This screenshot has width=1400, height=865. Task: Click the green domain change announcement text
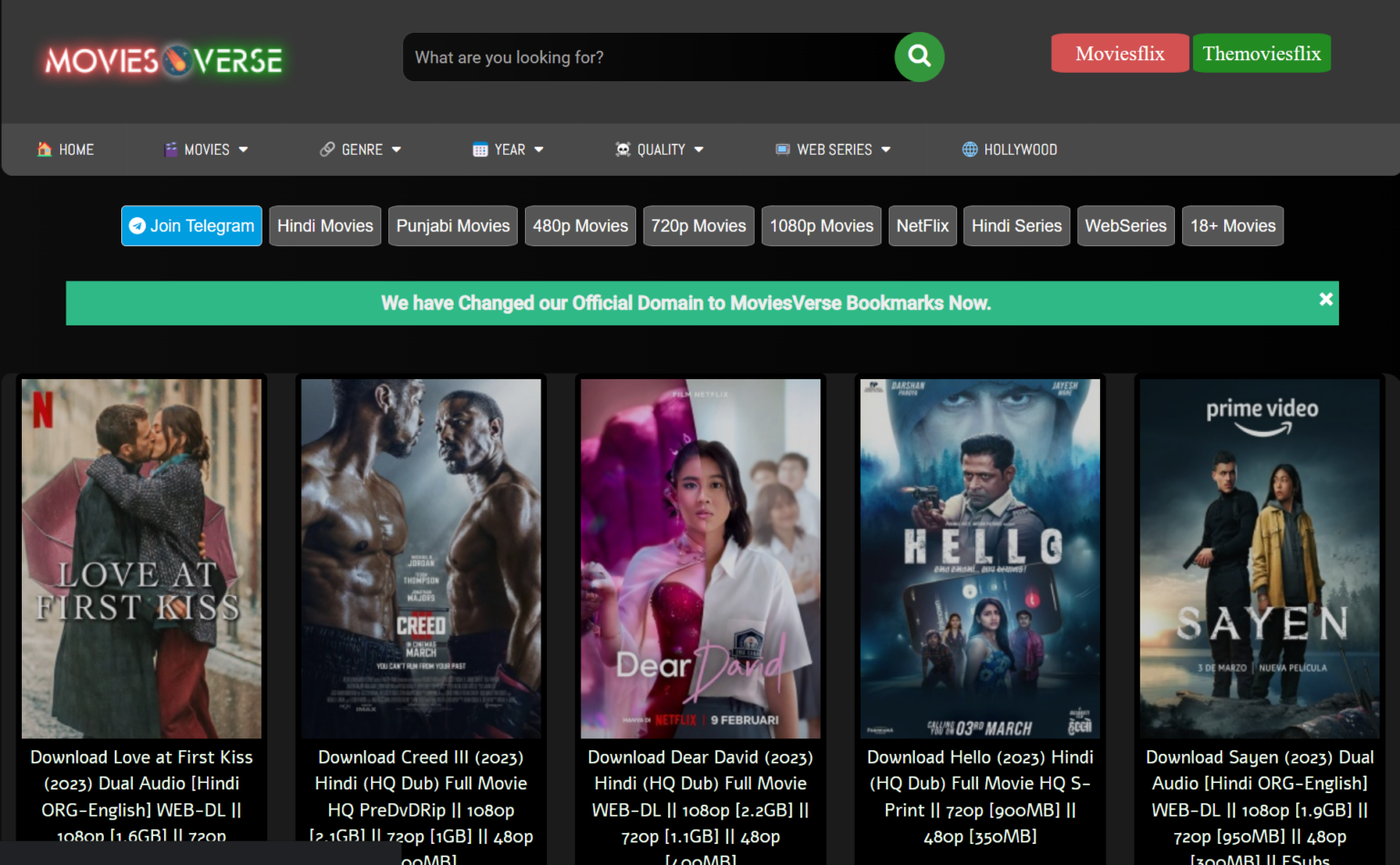[685, 303]
